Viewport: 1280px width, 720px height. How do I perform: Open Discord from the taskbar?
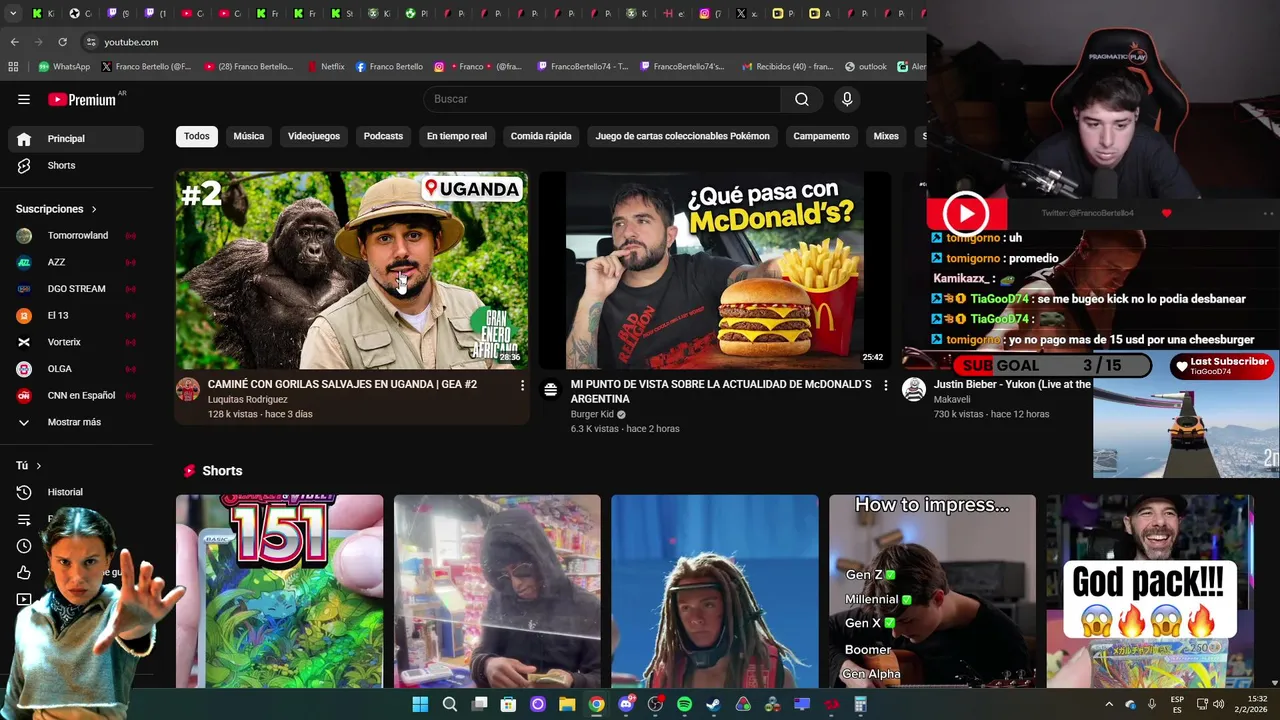tap(626, 704)
